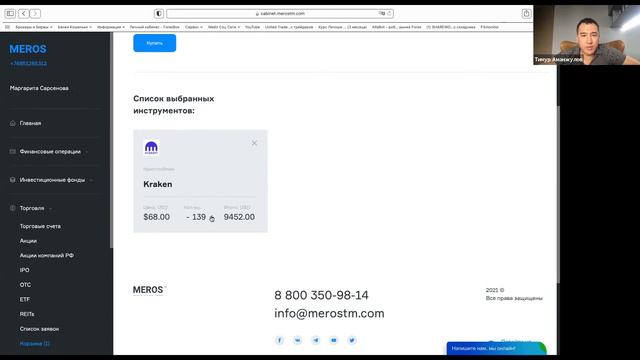The image size is (640, 360).
Task: Click the translate icon in the address bar
Action: pos(382,13)
